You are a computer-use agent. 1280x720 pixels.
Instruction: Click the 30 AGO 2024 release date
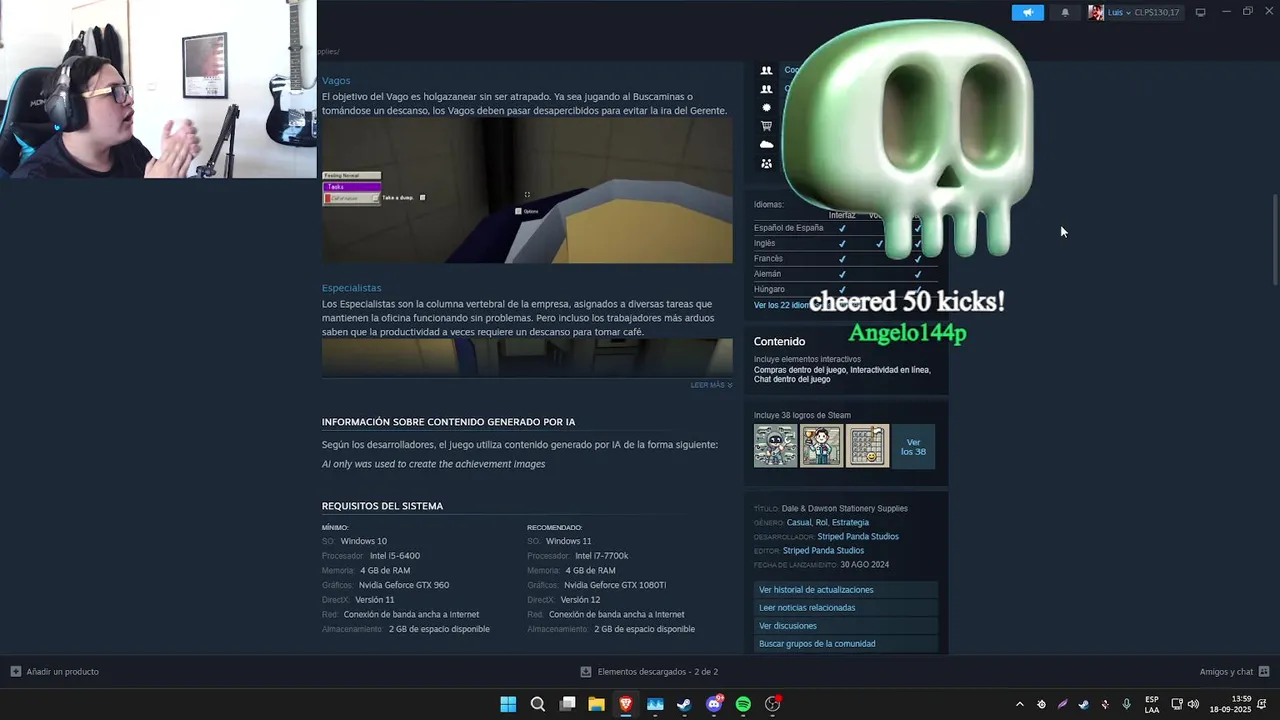(865, 565)
